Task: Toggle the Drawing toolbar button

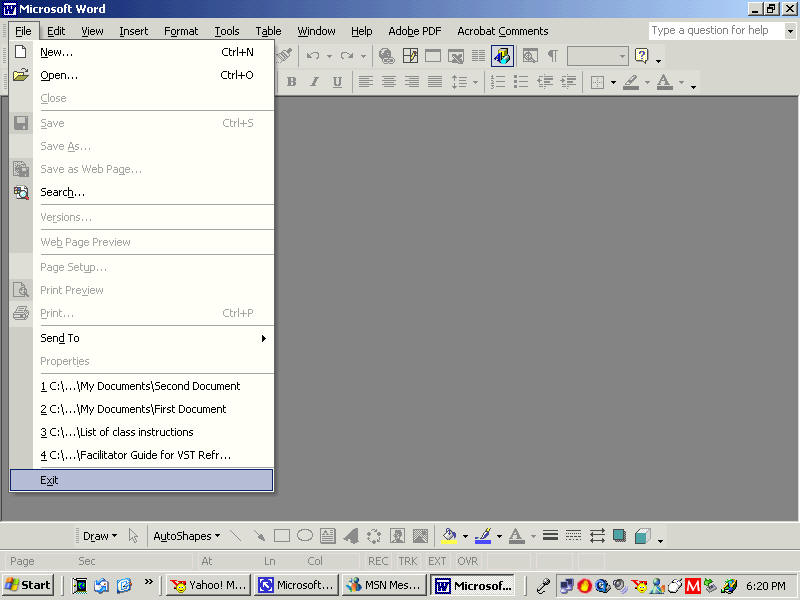Action: (x=502, y=56)
